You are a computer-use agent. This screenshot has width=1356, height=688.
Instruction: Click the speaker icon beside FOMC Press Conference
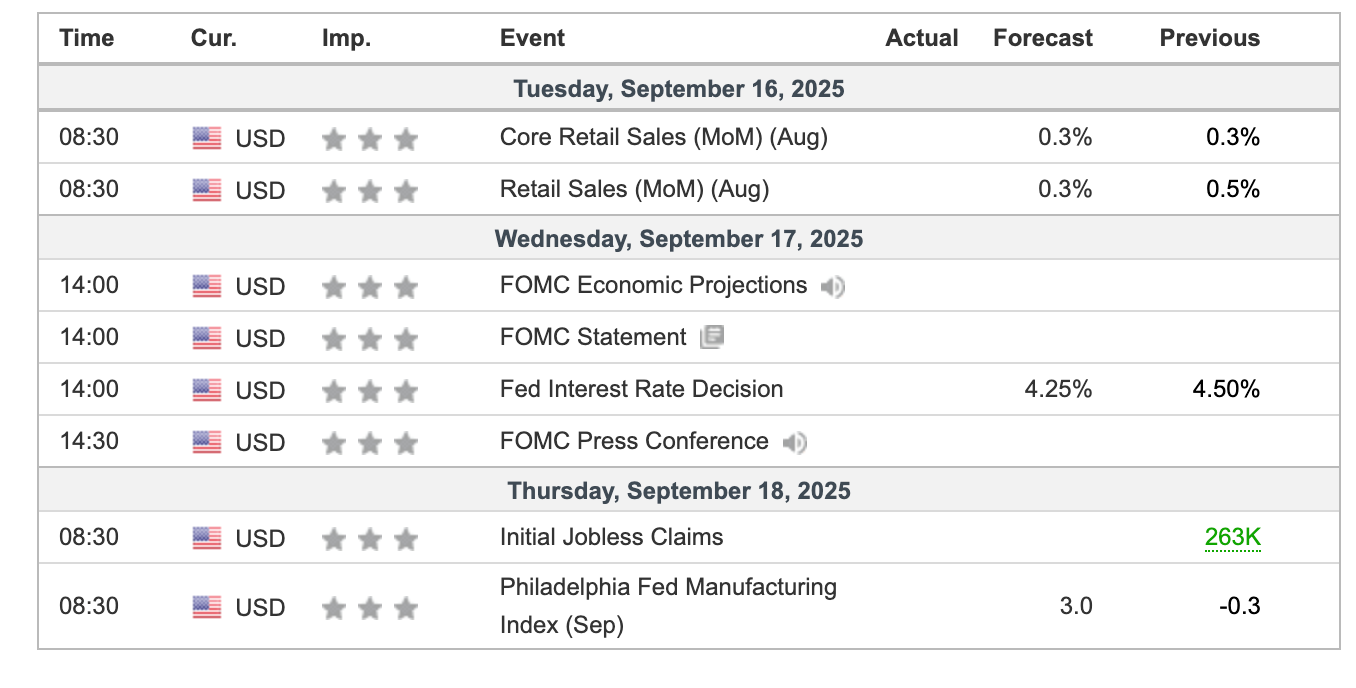[x=794, y=443]
